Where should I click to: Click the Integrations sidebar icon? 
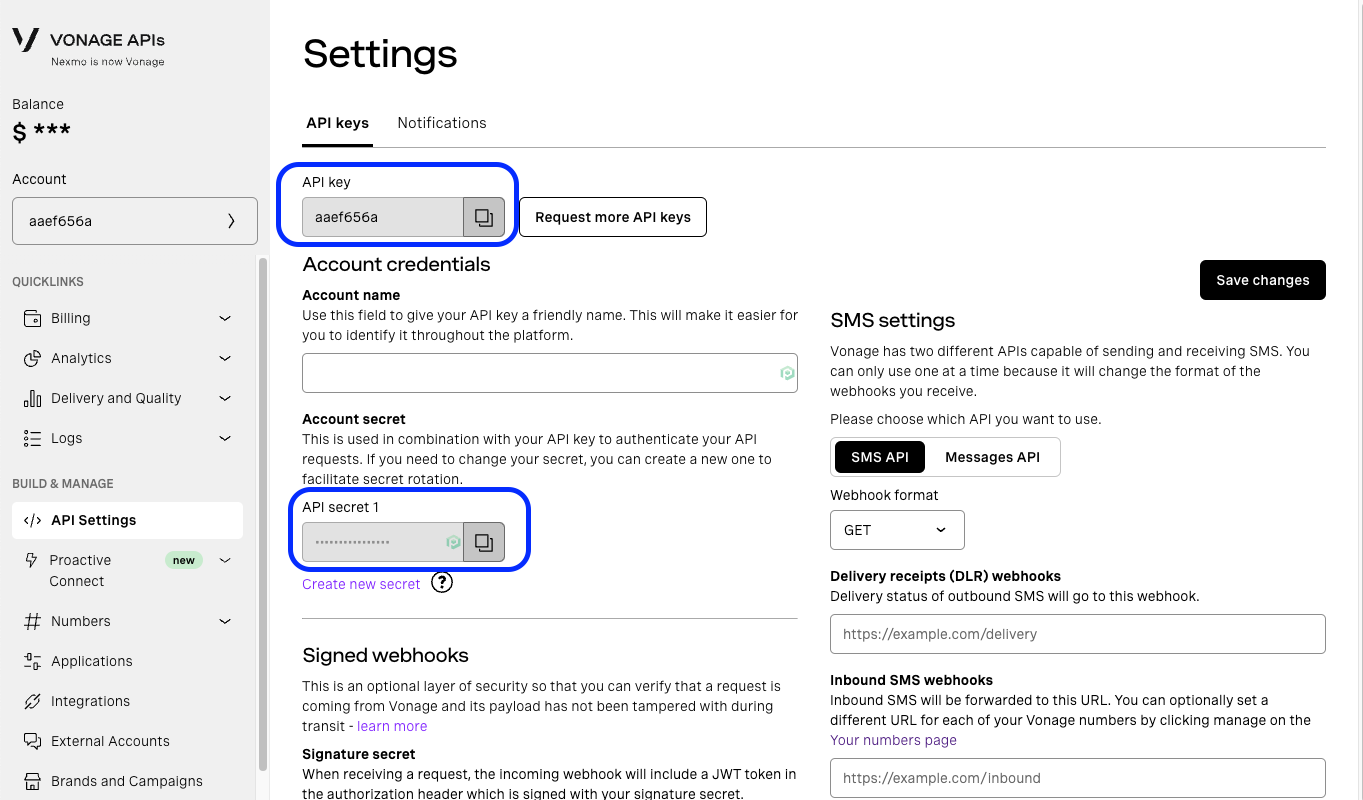tap(32, 701)
